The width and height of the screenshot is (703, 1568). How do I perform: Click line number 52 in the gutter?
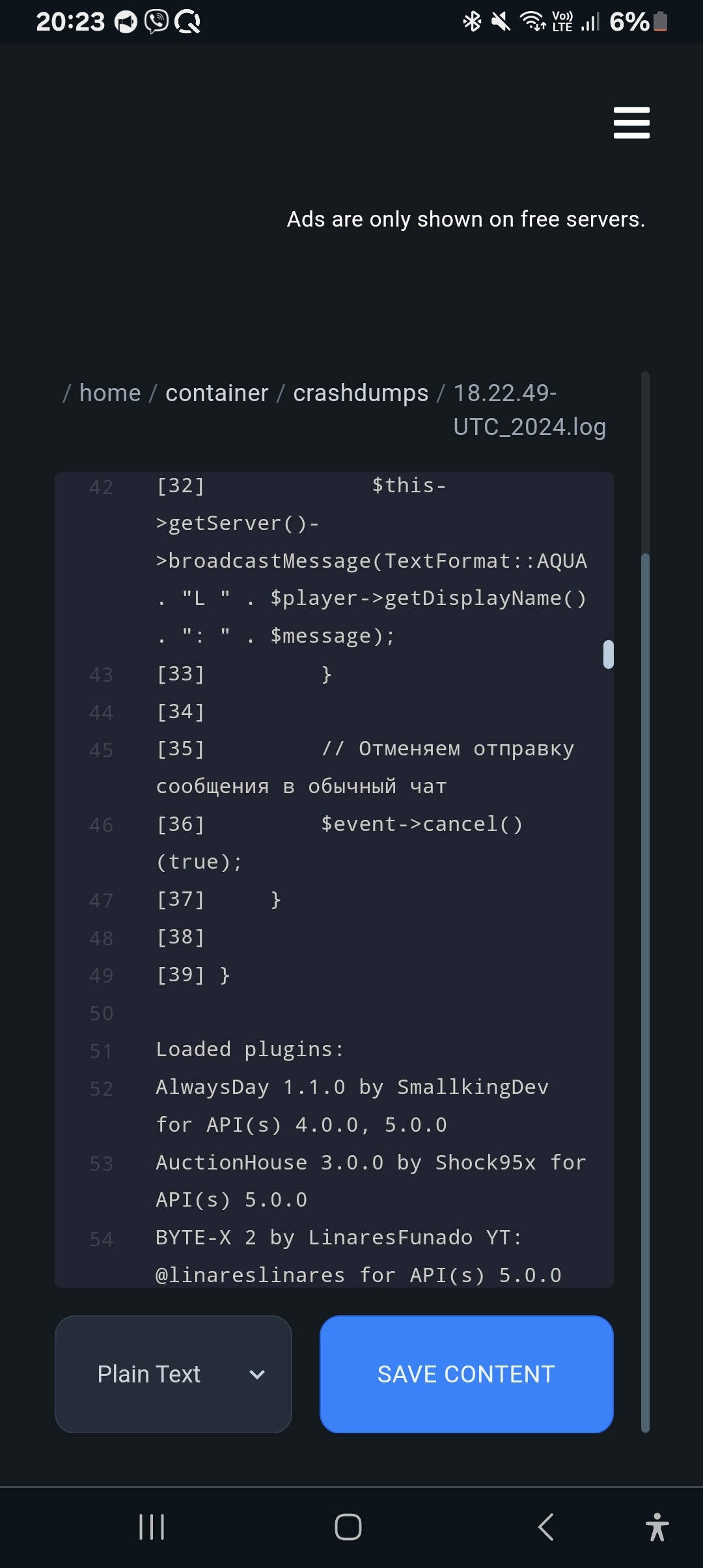[102, 1089]
